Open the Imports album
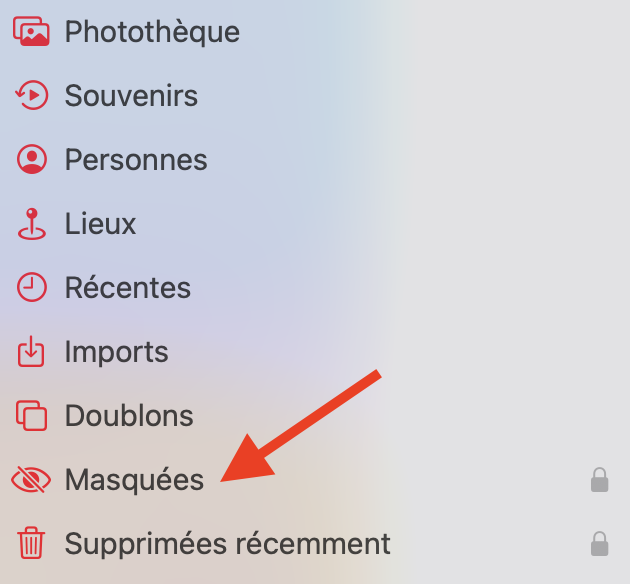 pyautogui.click(x=116, y=352)
